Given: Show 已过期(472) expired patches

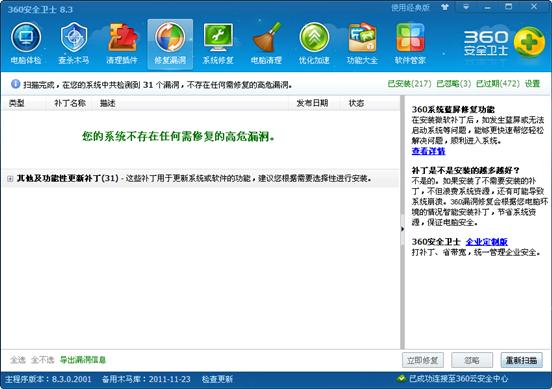Looking at the screenshot, I should [x=498, y=84].
